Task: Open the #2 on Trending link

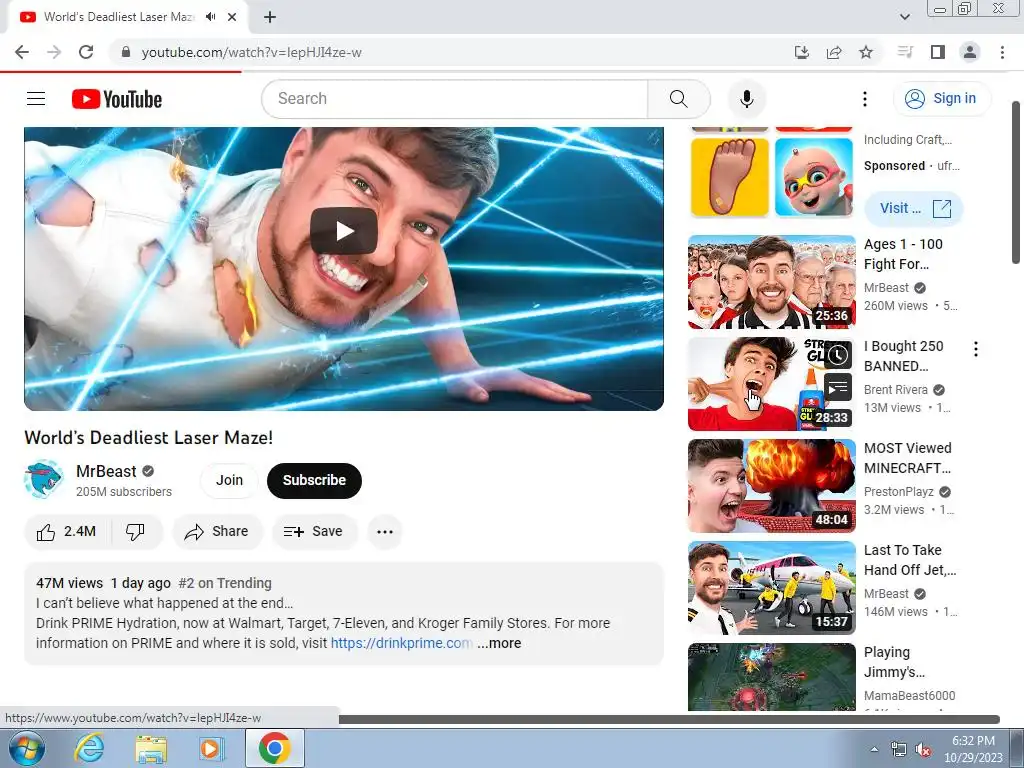Action: click(x=225, y=583)
